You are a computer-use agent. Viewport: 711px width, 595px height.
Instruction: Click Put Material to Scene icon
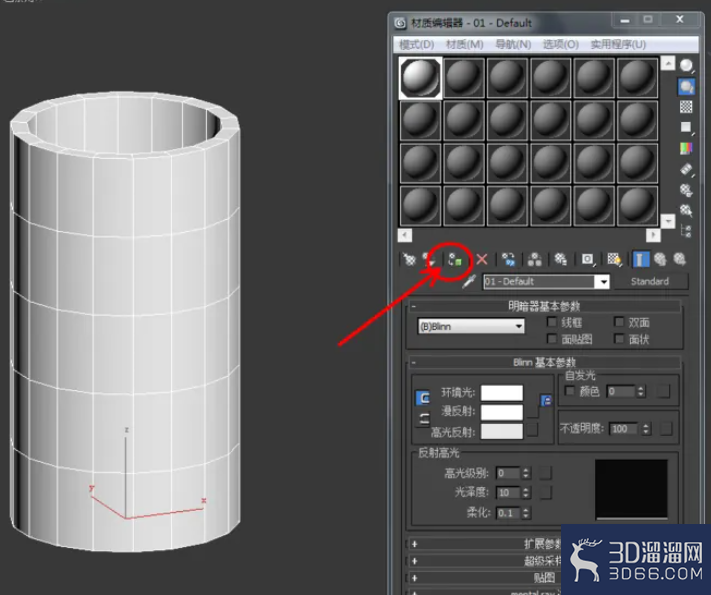tap(429, 259)
